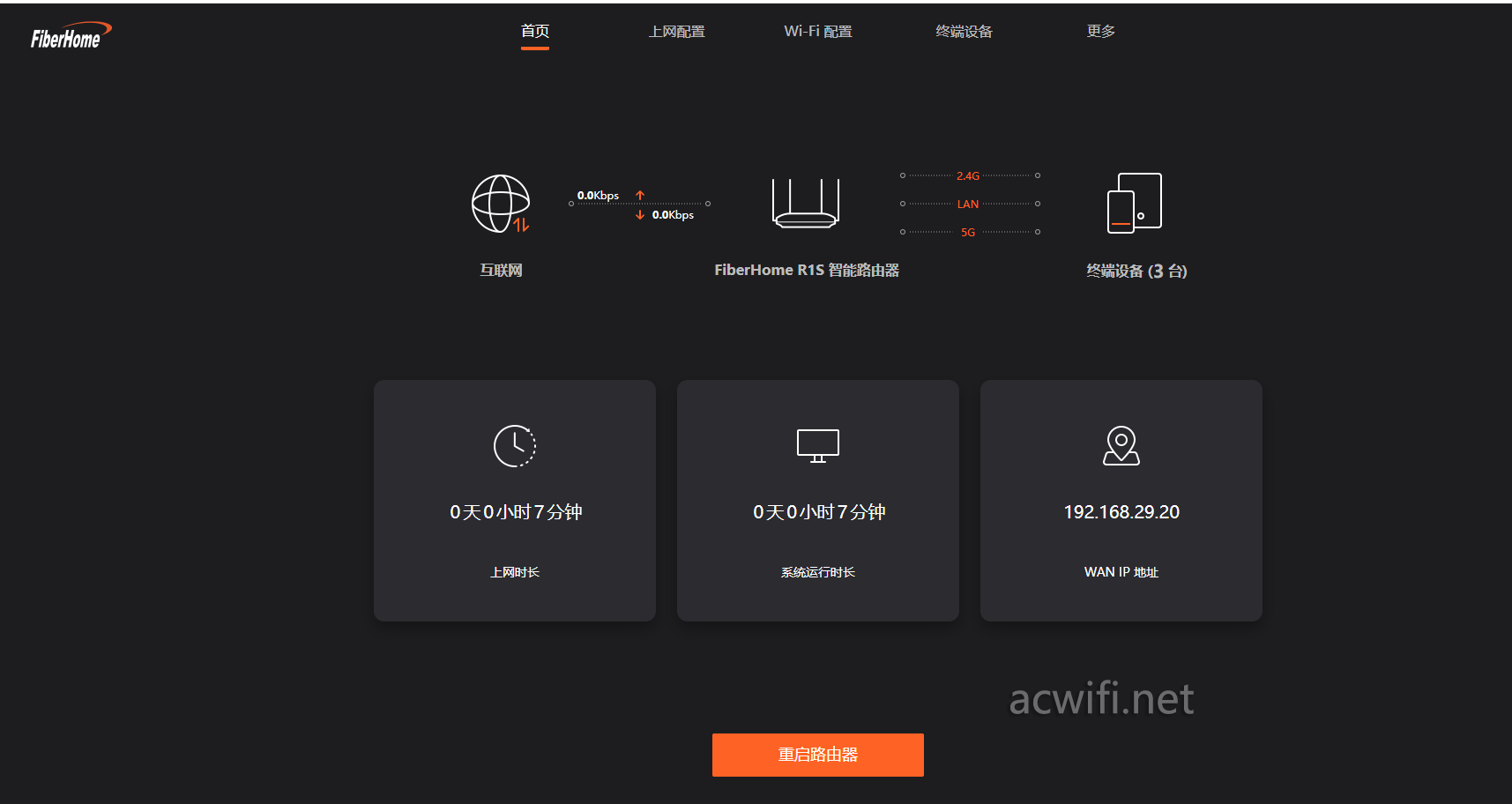Open 终端设备 (3 台) link

[x=1136, y=272]
